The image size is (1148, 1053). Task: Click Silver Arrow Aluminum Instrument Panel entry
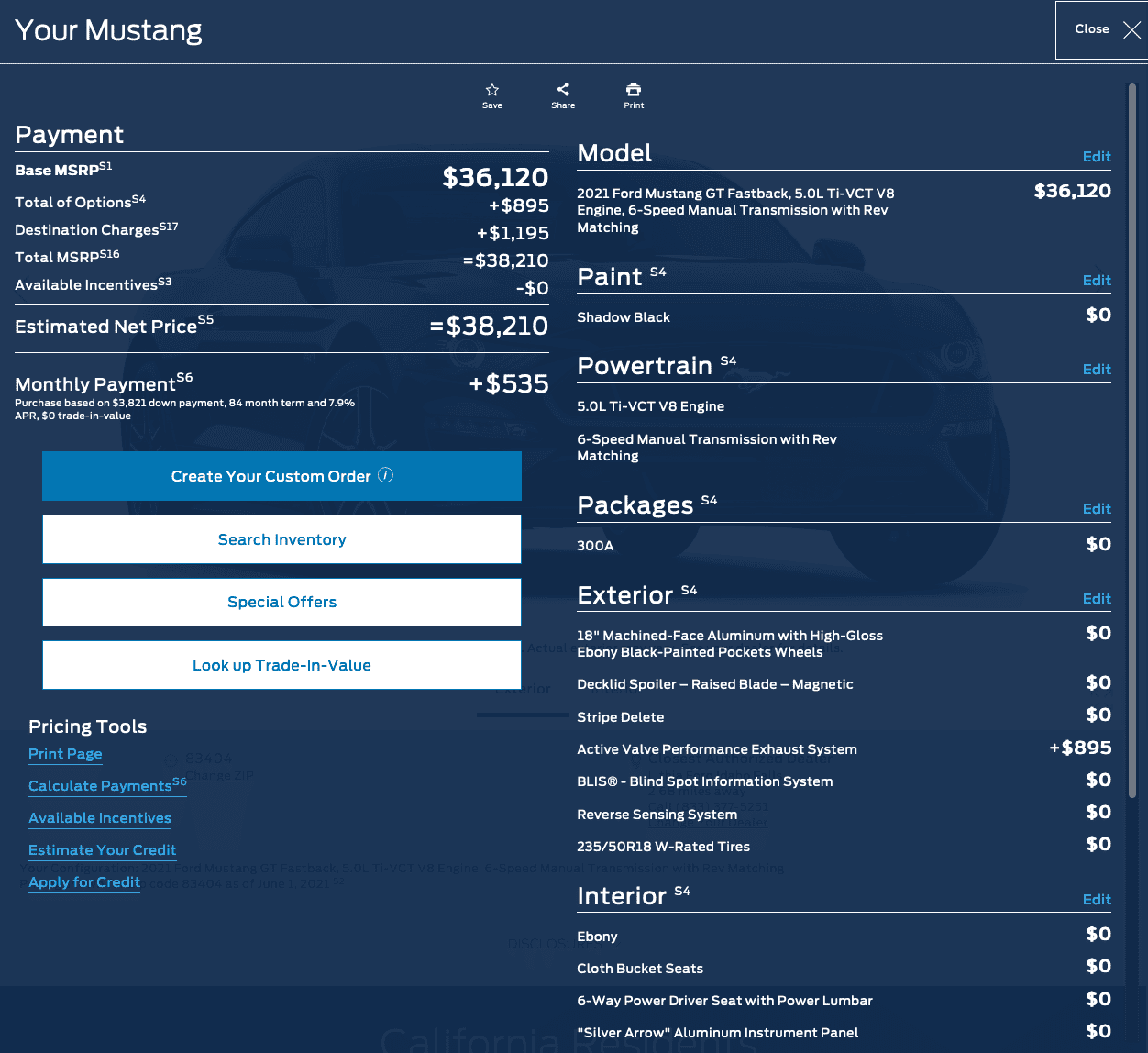[718, 1033]
